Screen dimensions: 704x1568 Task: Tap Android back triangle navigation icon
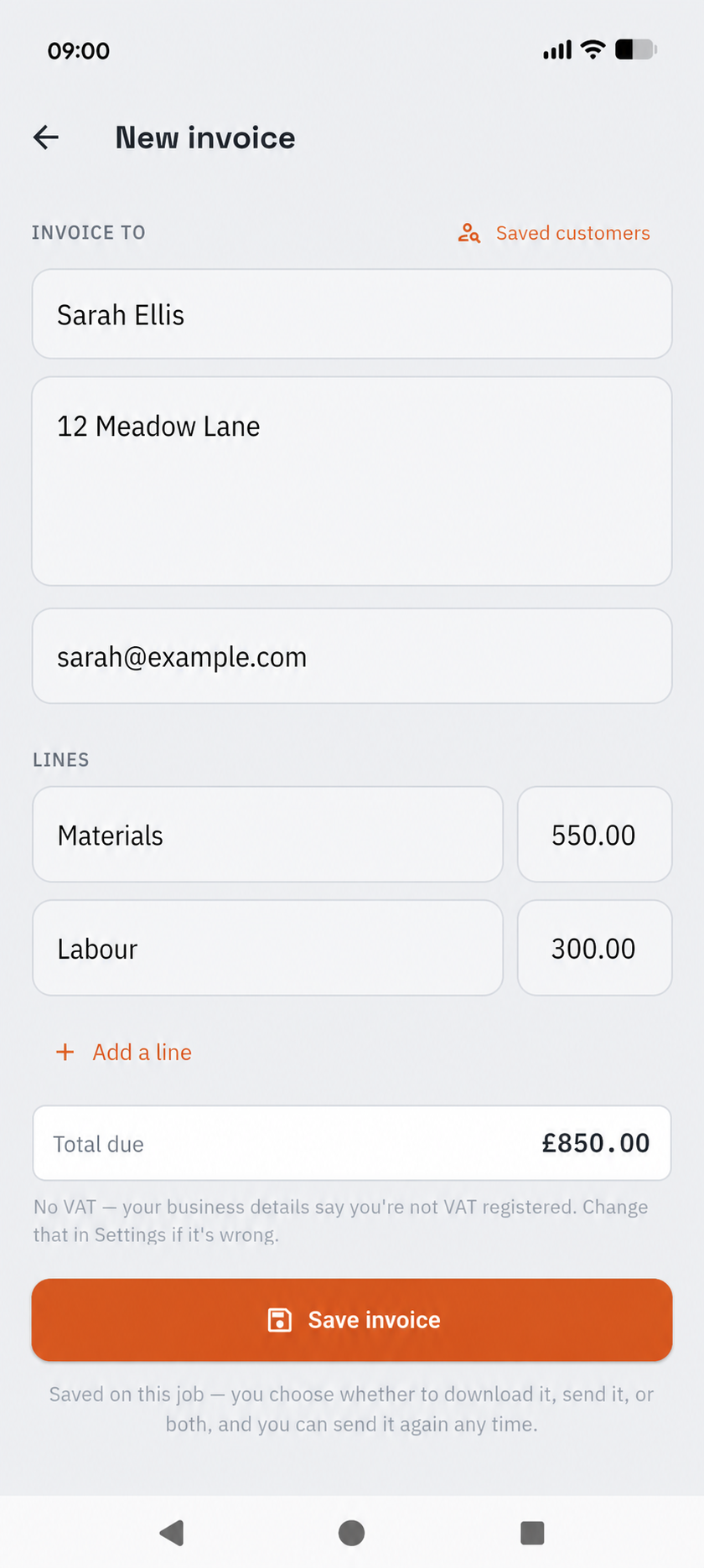click(173, 1533)
